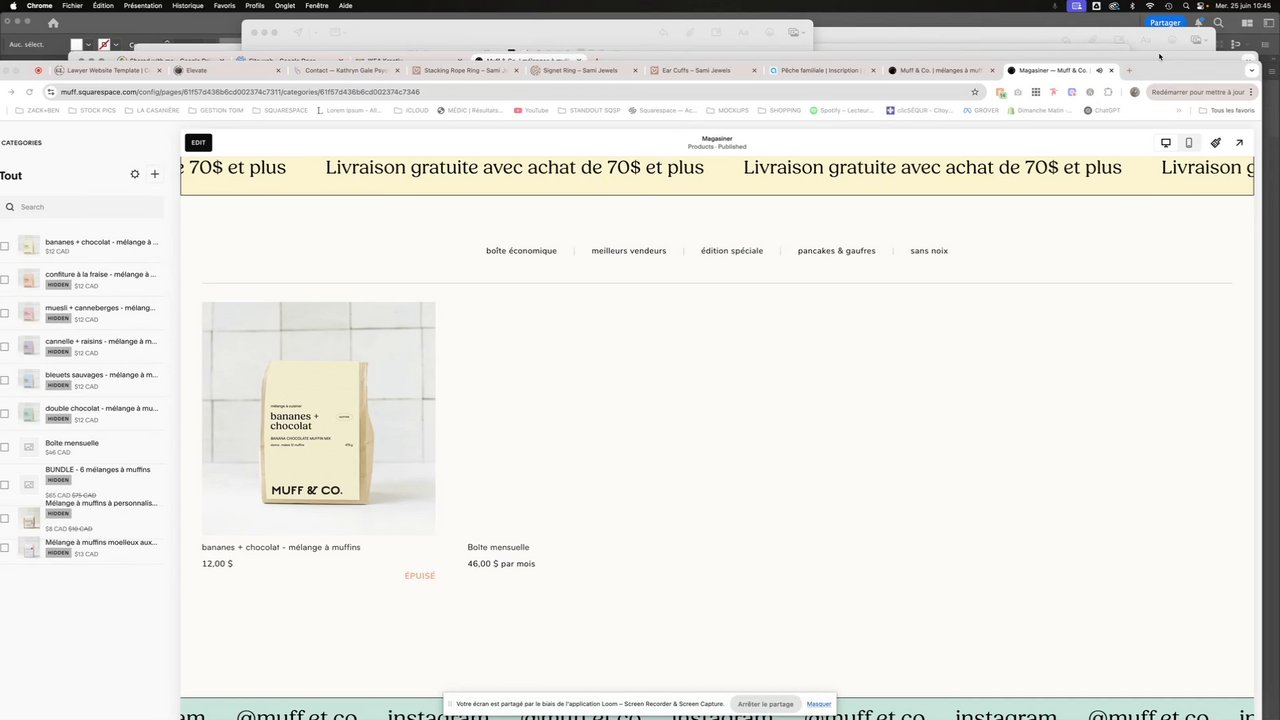
Task: Switch preview to desktop view icon
Action: point(1166,143)
